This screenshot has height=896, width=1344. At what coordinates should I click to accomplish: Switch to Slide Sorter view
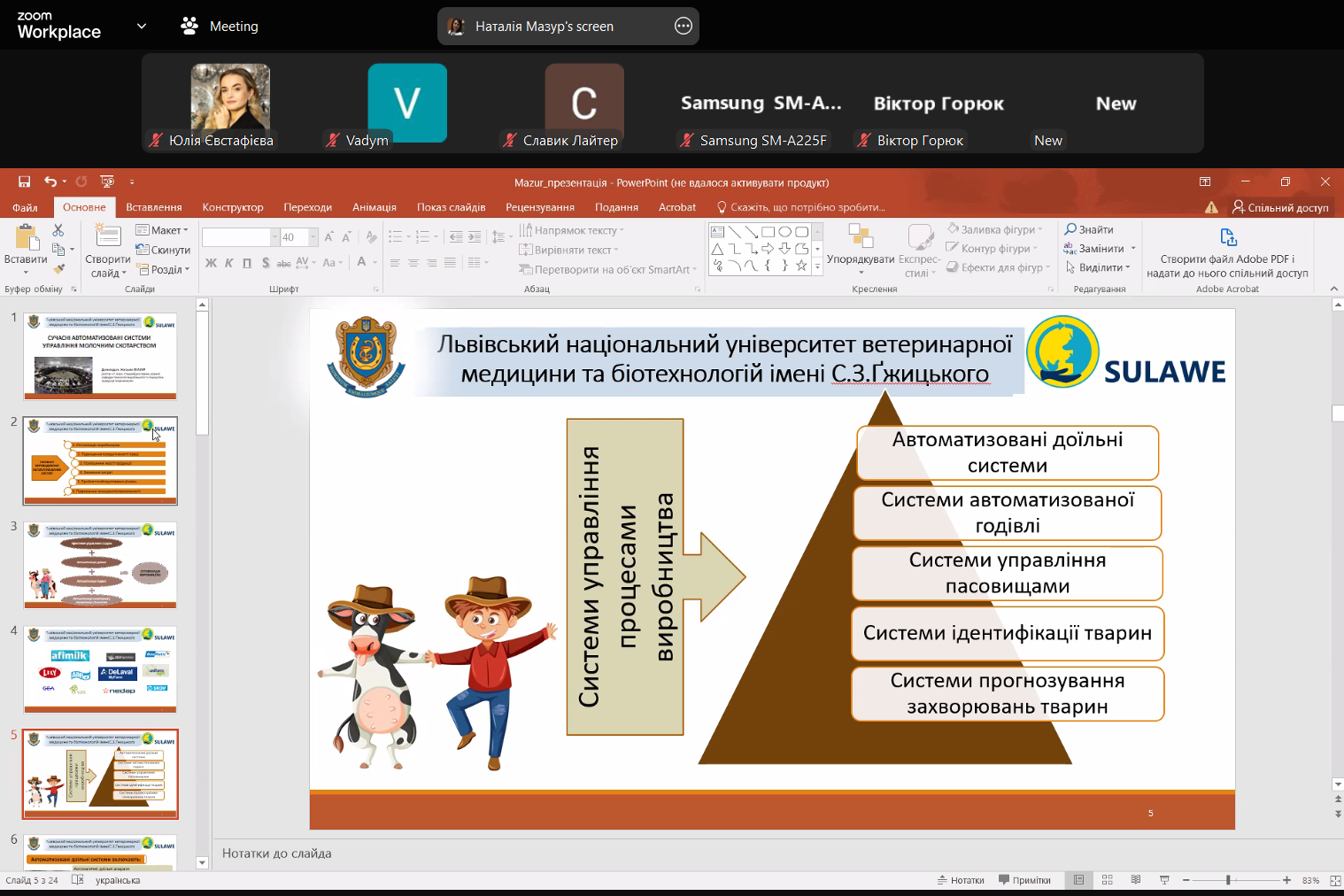(x=1107, y=880)
